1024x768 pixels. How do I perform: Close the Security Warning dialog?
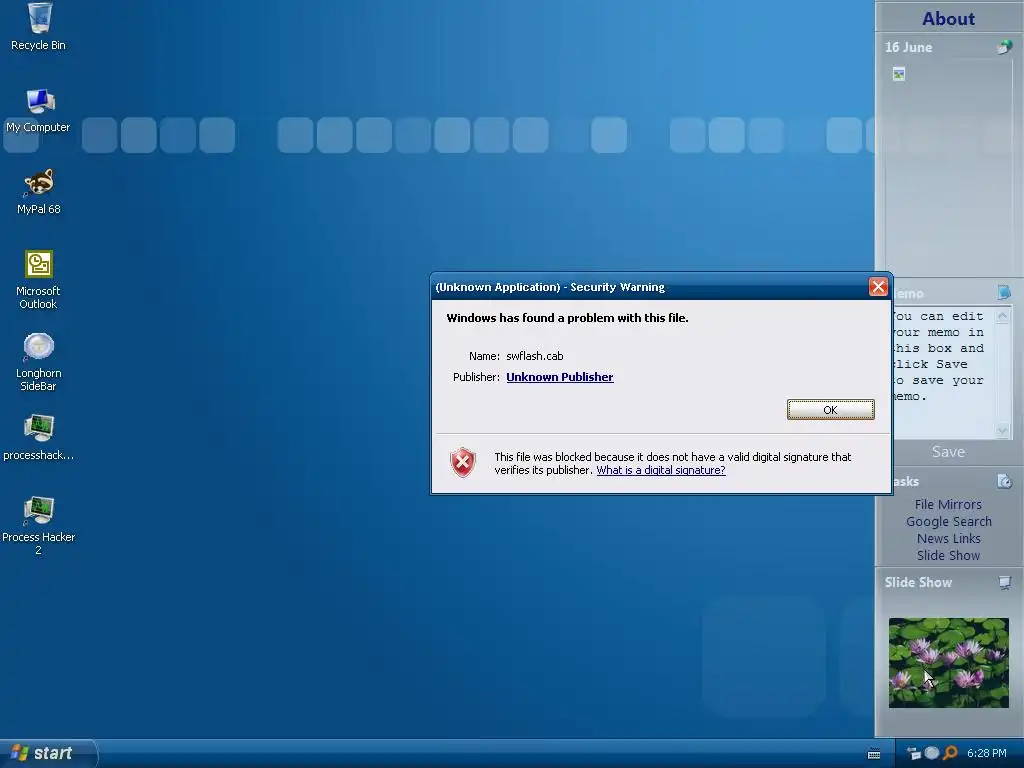coord(878,287)
